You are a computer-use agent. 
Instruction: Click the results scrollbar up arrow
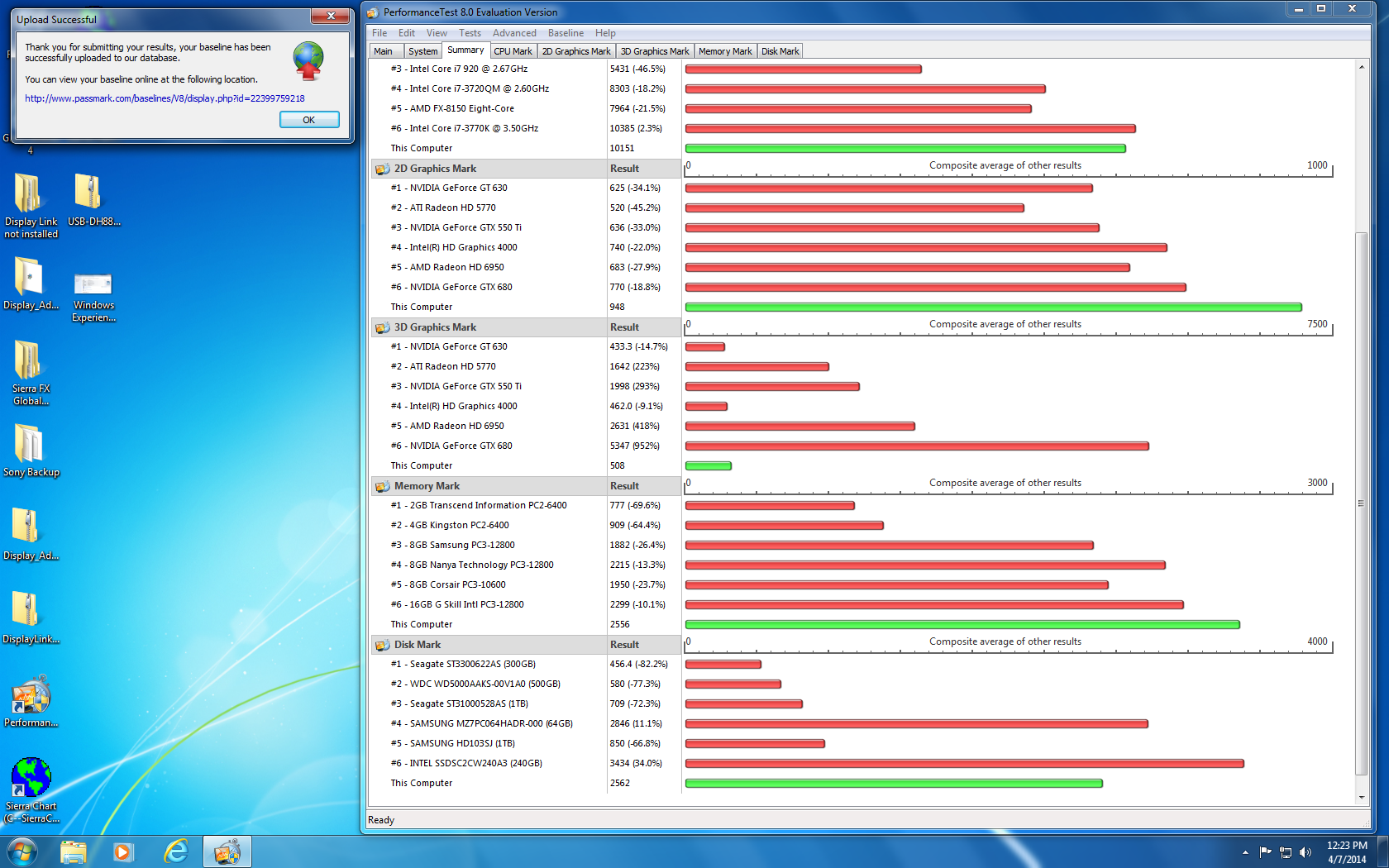1362,67
